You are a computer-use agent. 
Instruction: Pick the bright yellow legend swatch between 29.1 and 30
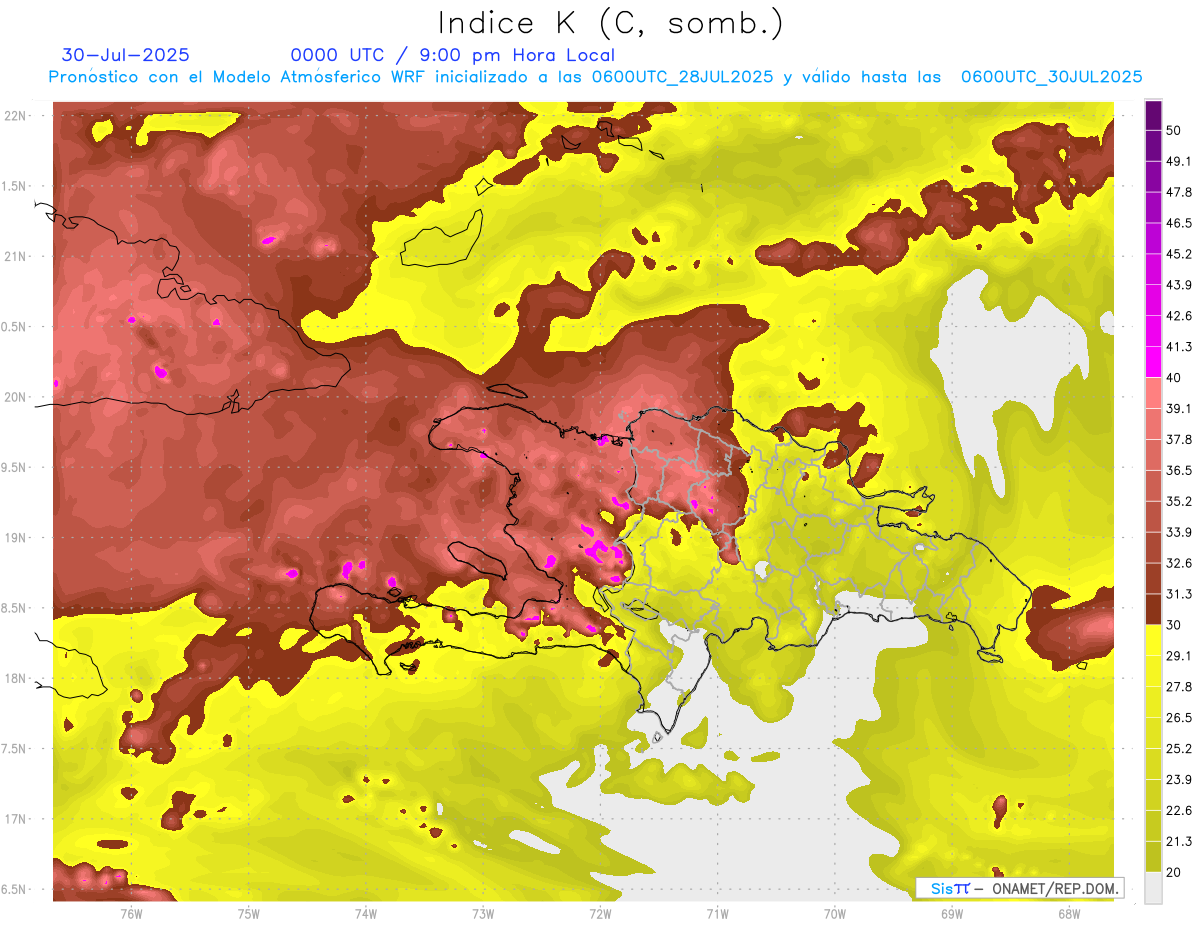point(1153,640)
